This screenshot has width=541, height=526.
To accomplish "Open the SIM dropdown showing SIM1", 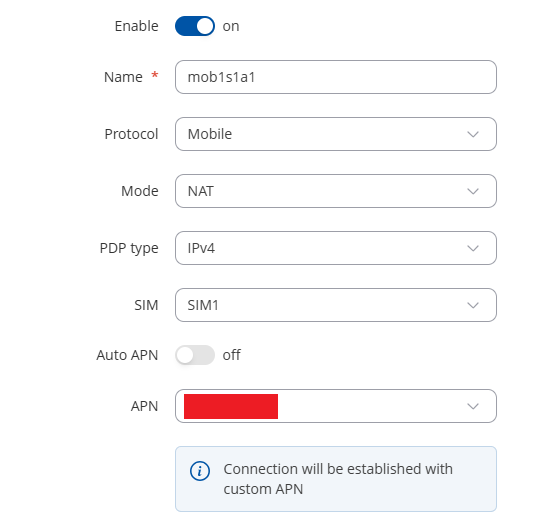I will click(x=336, y=305).
